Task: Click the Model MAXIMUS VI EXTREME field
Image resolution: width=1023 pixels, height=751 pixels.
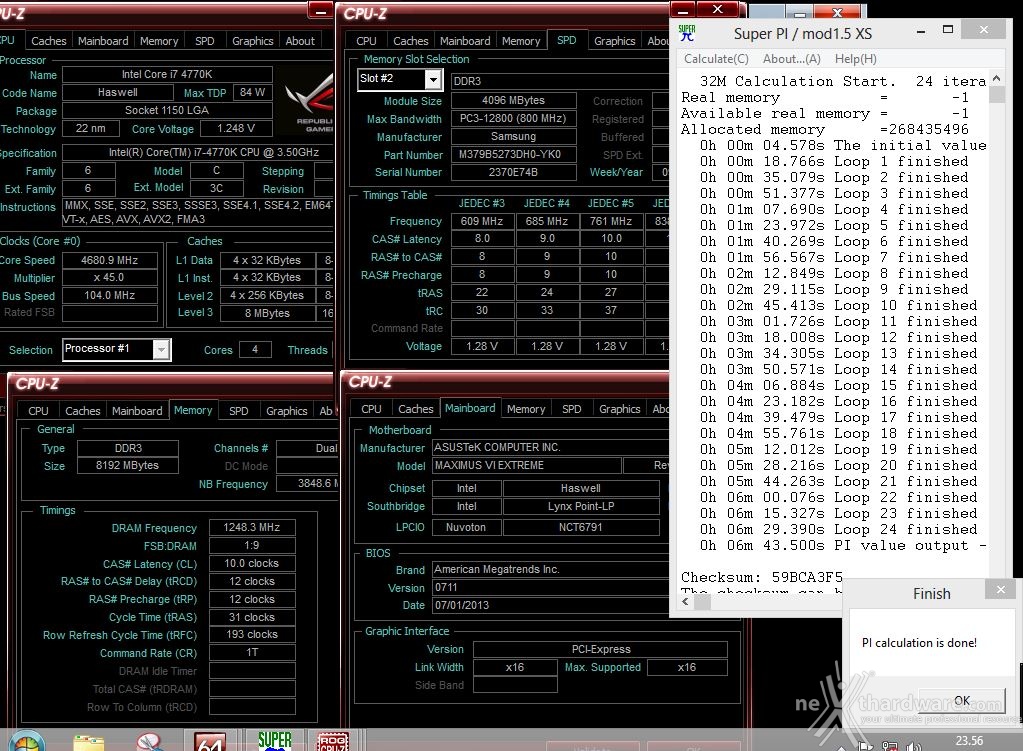Action: [x=527, y=465]
